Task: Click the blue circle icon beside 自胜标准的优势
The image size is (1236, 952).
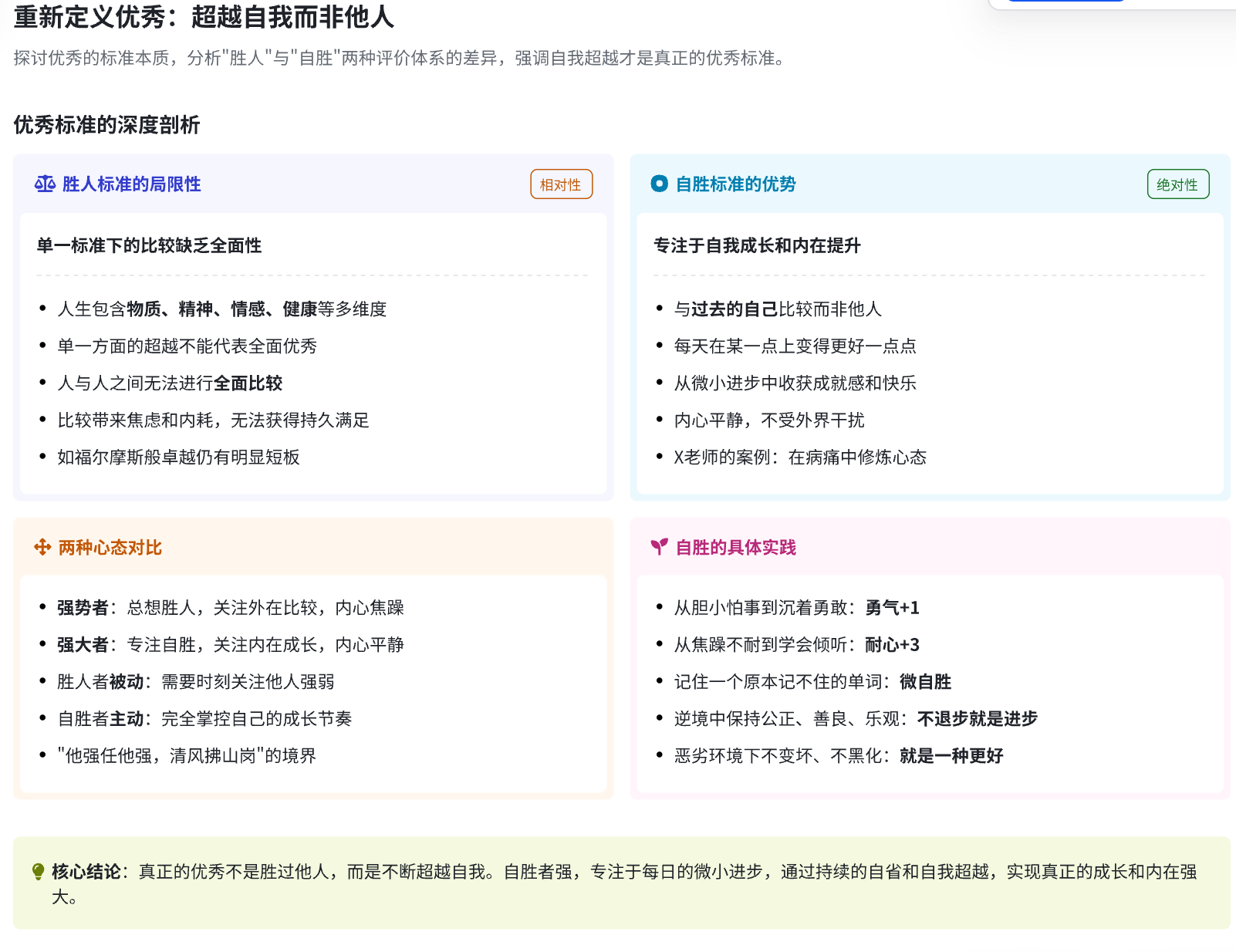Action: pos(659,184)
